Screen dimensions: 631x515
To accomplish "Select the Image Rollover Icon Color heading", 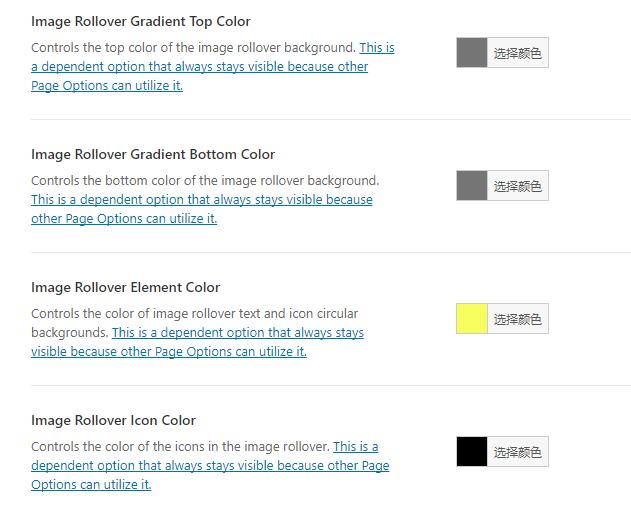I will (113, 420).
